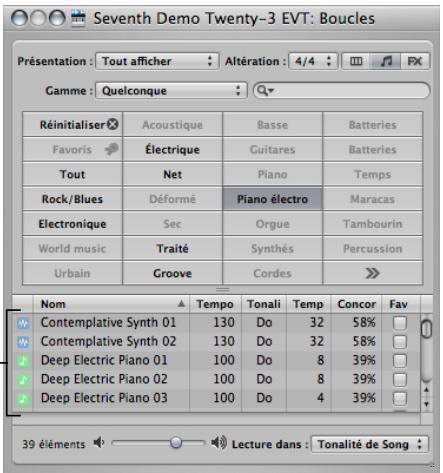Click inside the loop search field
Image resolution: width=443 pixels, height=473 pixels.
tap(341, 90)
